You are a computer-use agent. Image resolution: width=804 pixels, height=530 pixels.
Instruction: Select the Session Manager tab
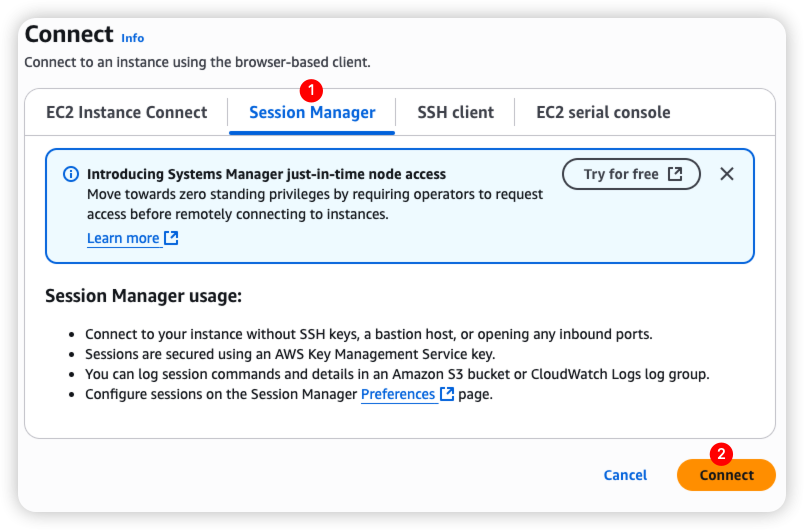pyautogui.click(x=312, y=112)
